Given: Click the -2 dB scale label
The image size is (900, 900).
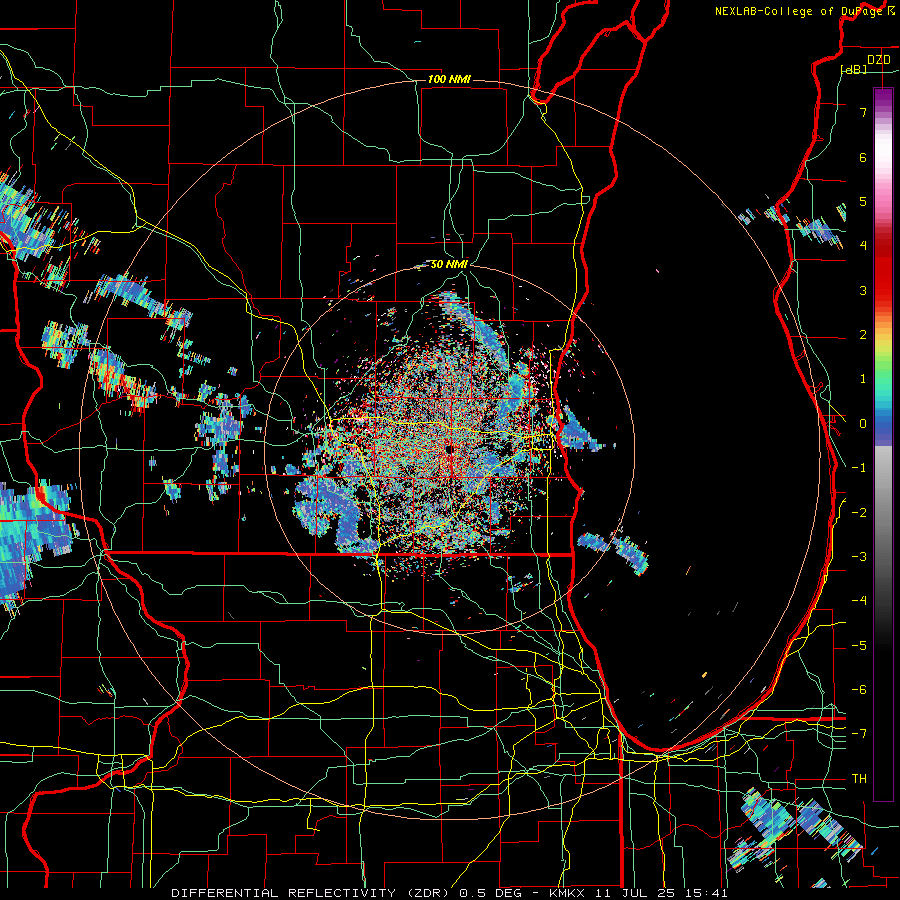Looking at the screenshot, I should point(859,513).
